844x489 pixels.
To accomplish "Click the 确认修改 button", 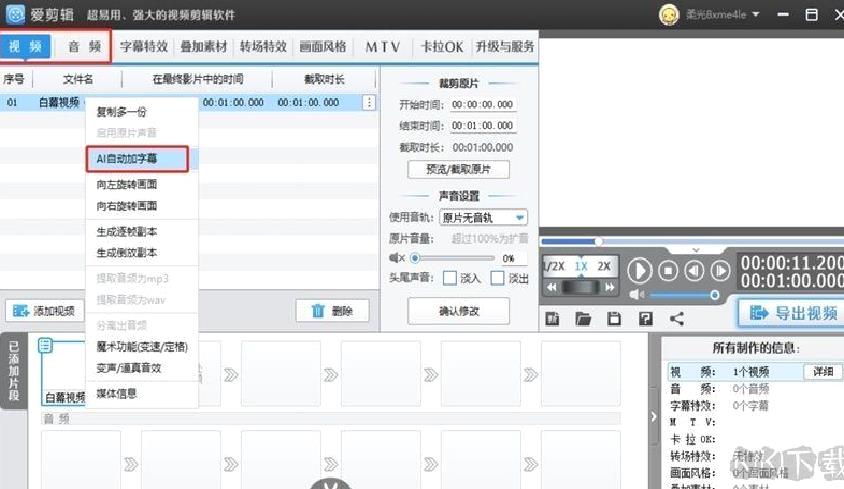I will [458, 311].
